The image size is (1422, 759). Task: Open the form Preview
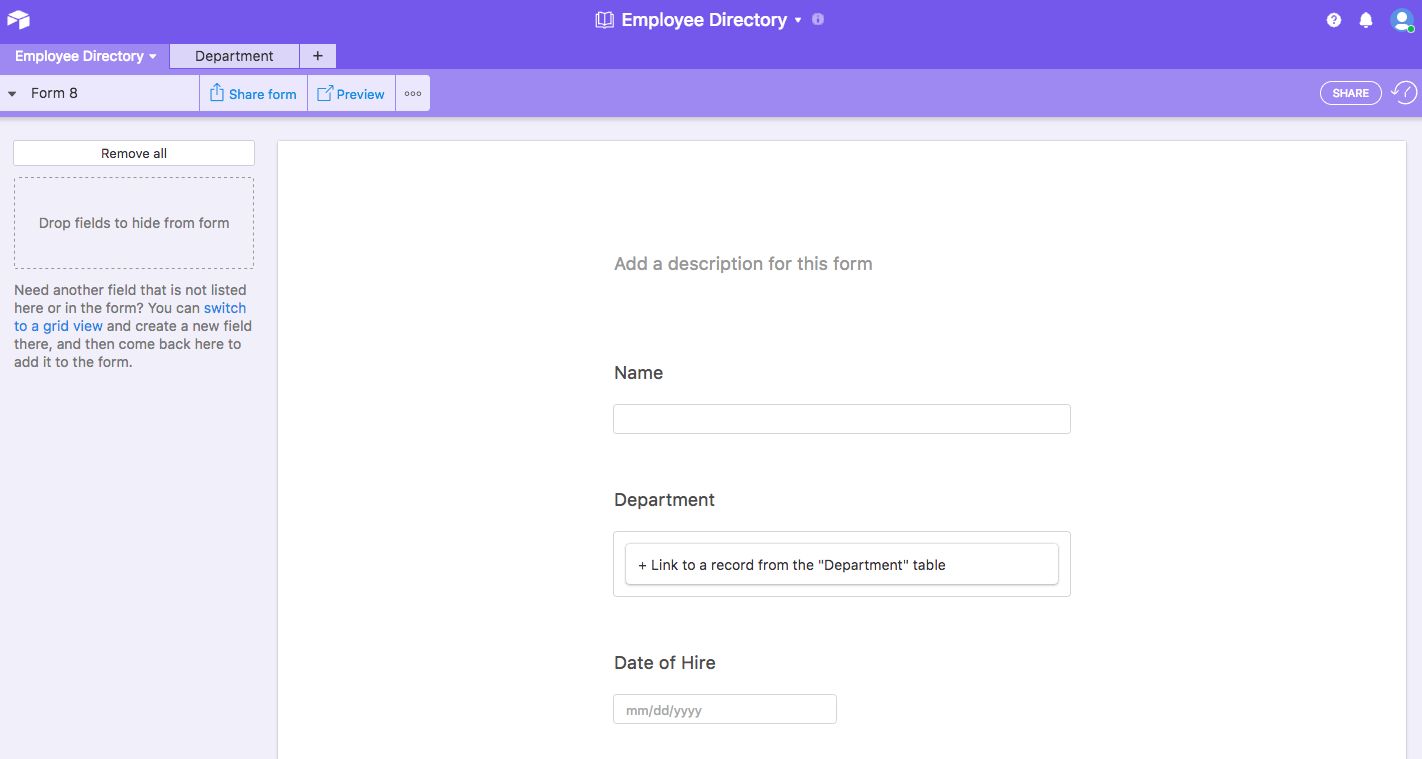pyautogui.click(x=351, y=94)
